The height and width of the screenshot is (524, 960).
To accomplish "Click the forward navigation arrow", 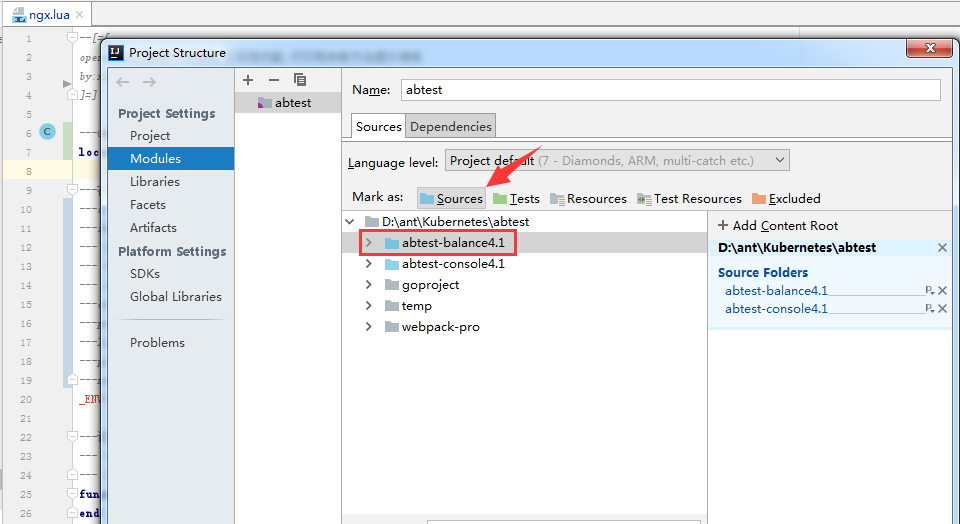I will [x=149, y=82].
